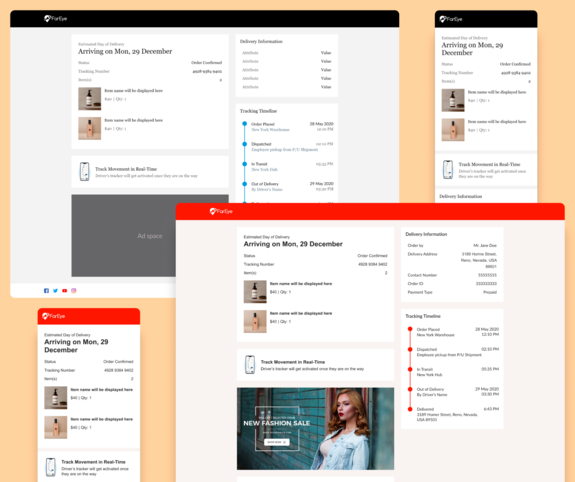The image size is (575, 482).
Task: Click By Driver's Name in black desktop timeline
Action: pos(267,189)
